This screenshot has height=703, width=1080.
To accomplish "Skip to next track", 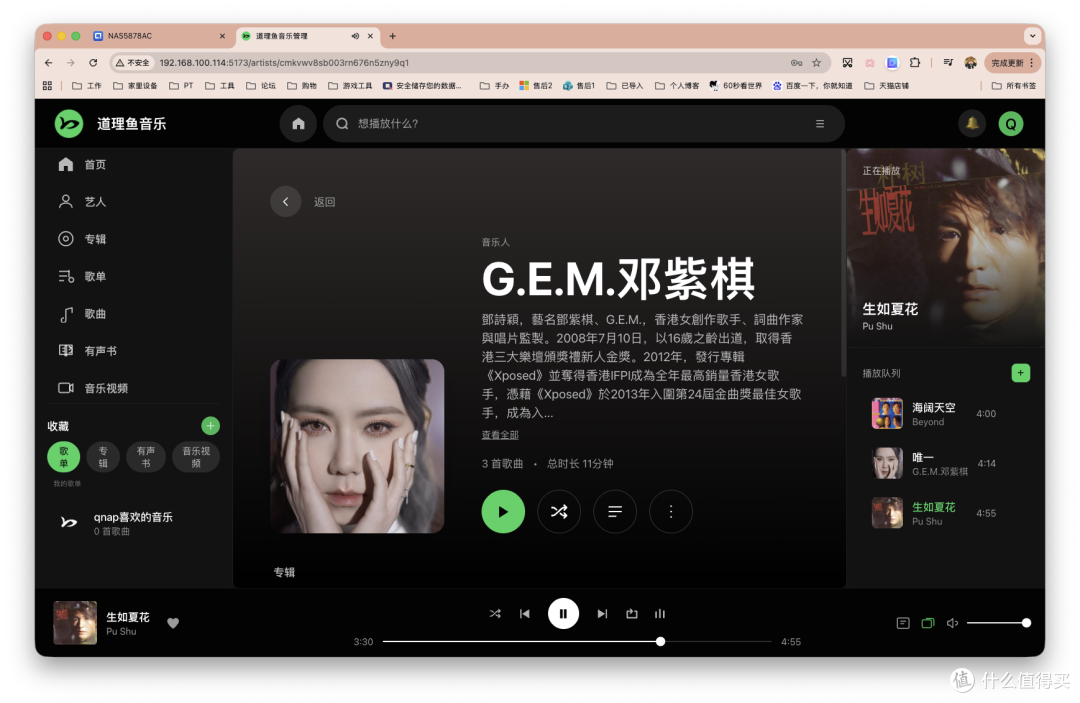I will click(602, 613).
